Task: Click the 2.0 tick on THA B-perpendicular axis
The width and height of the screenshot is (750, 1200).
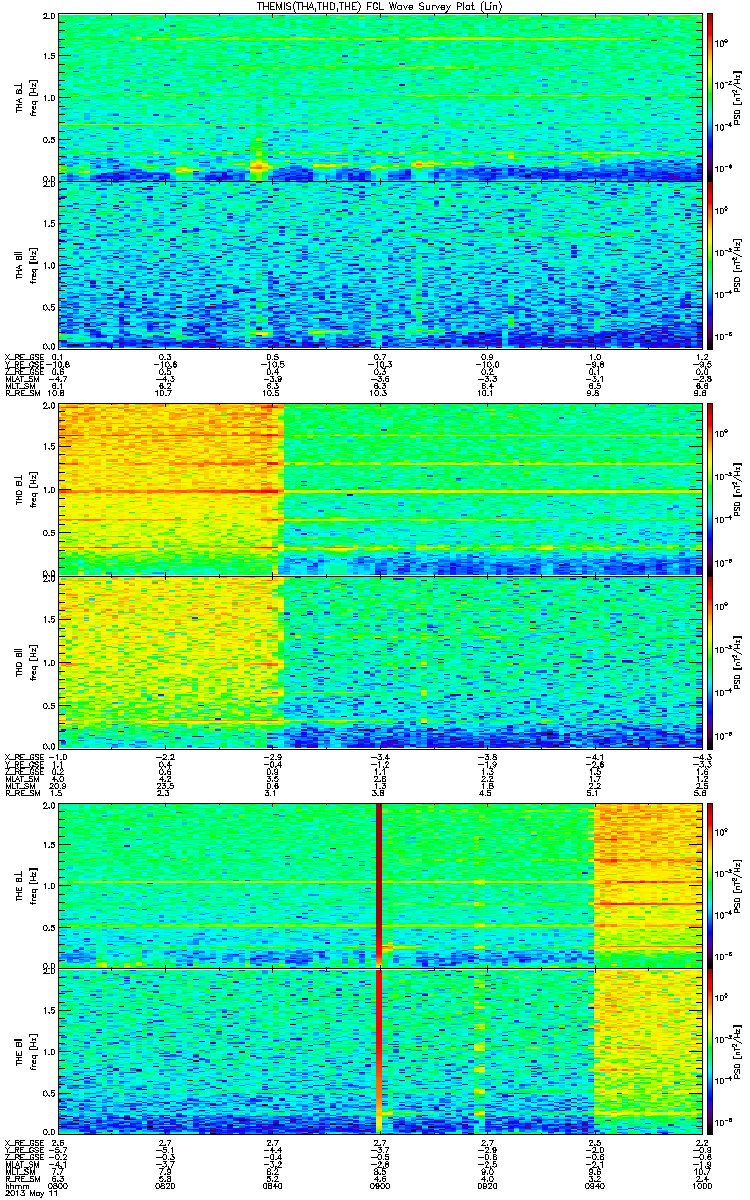Action: [49, 18]
